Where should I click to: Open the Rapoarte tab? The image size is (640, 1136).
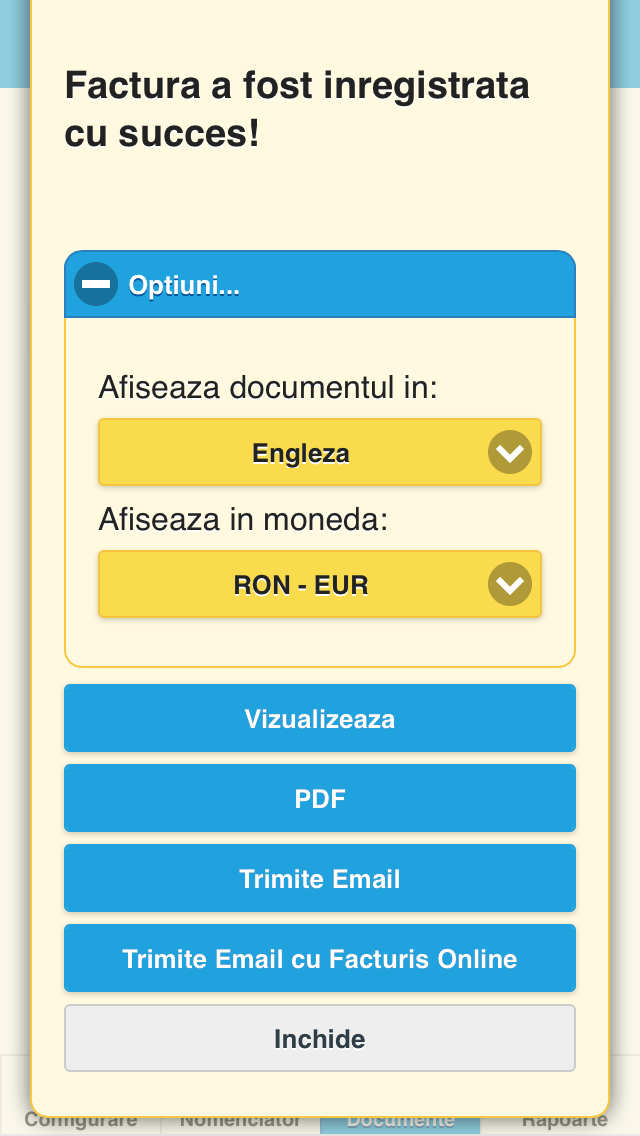pos(564,1121)
